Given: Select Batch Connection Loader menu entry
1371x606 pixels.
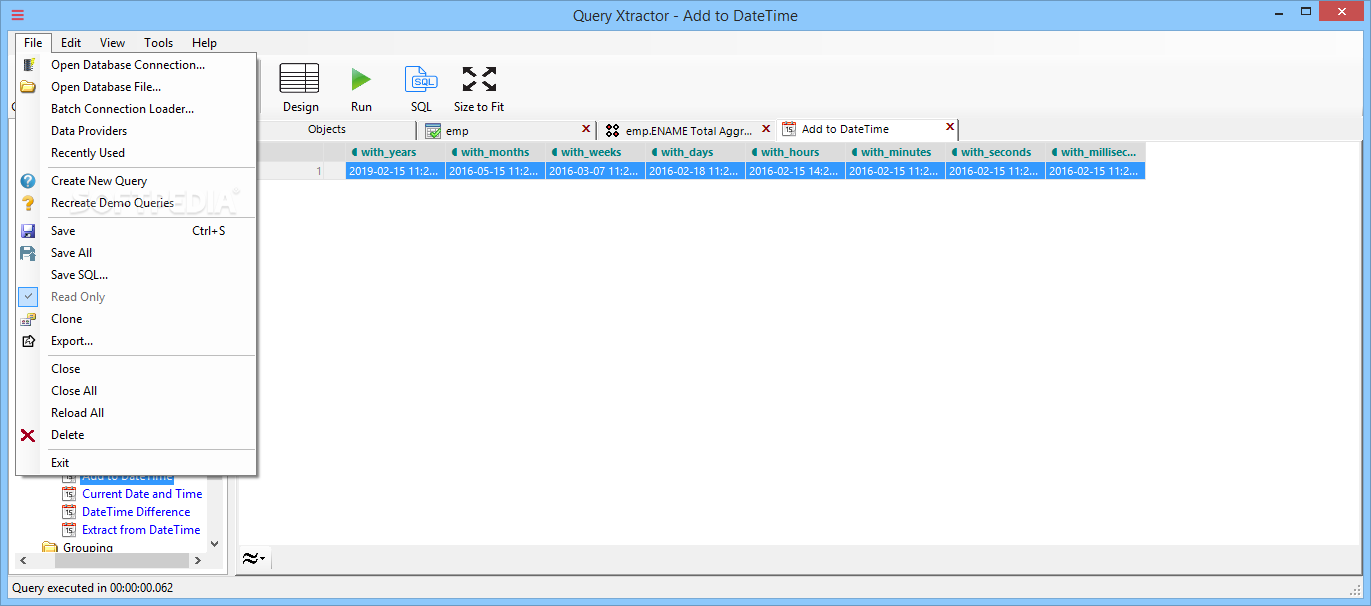Looking at the screenshot, I should (123, 109).
